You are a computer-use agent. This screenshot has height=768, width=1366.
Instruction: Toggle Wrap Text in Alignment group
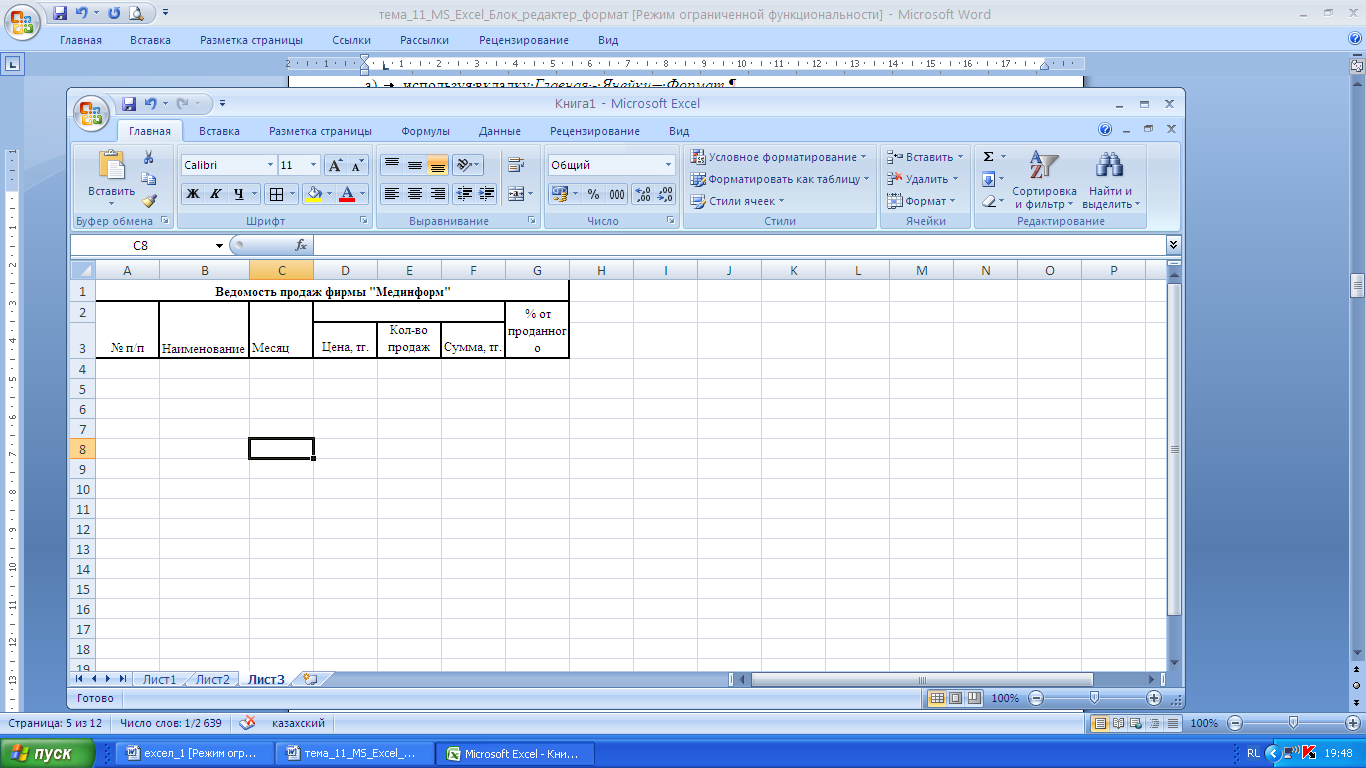(x=516, y=165)
